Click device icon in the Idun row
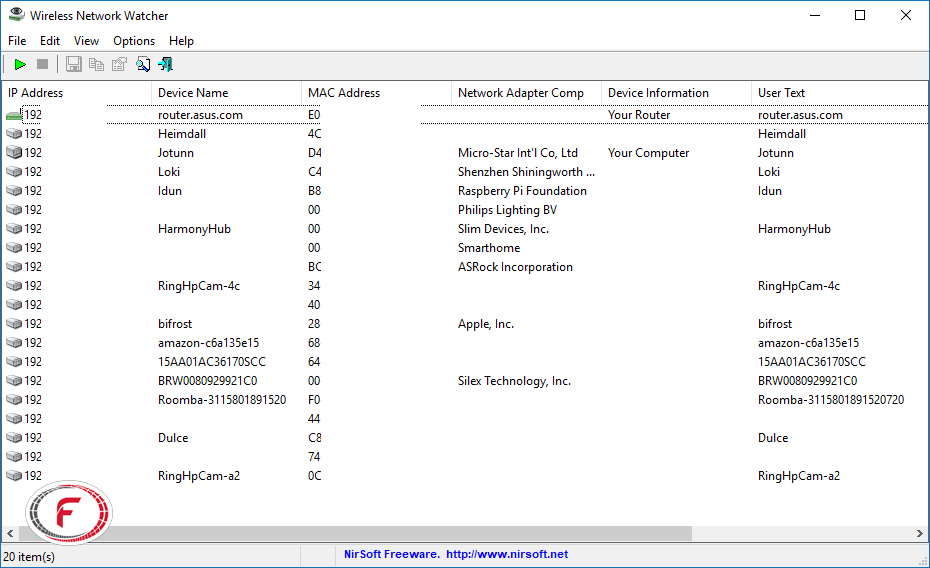 (14, 191)
